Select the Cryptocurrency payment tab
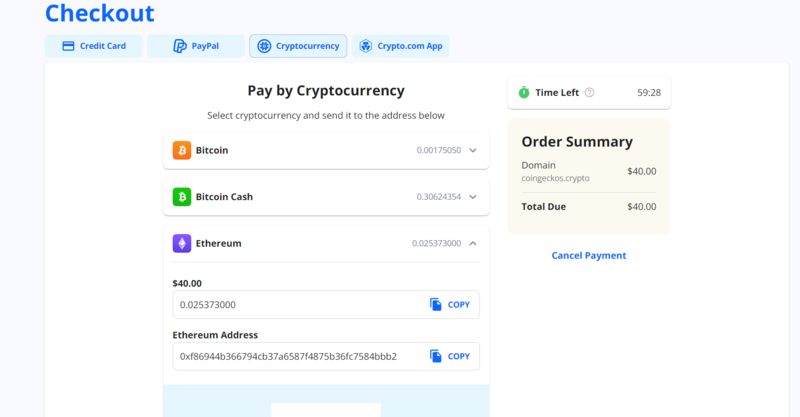800x417 pixels. click(298, 46)
